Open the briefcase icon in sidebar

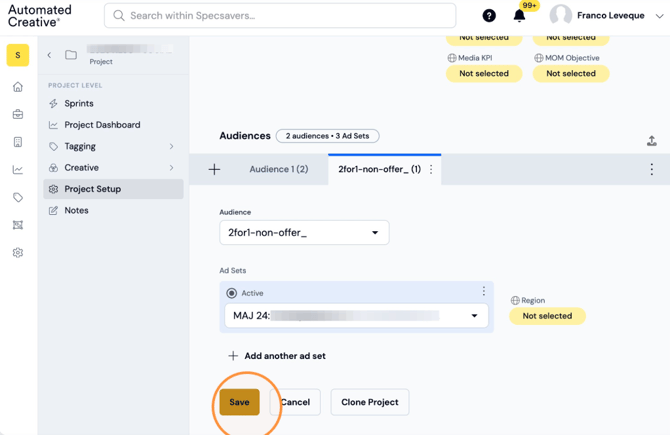click(18, 115)
